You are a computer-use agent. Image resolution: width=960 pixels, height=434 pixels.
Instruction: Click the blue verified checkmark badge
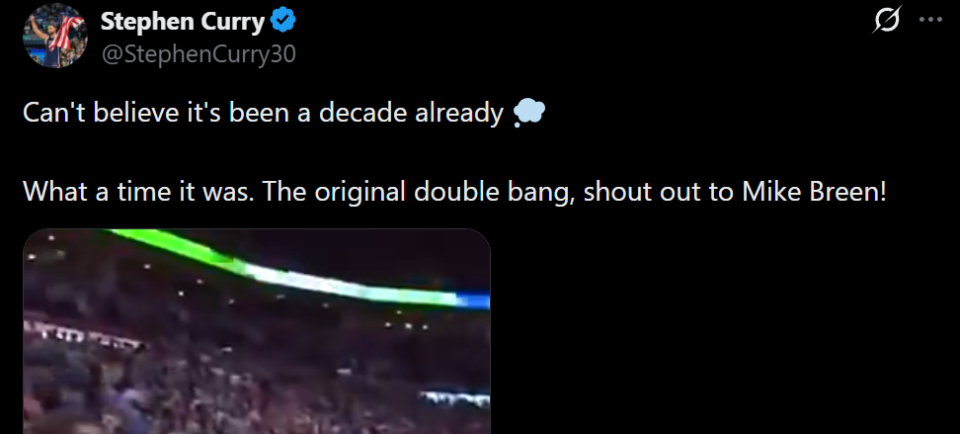pos(283,20)
